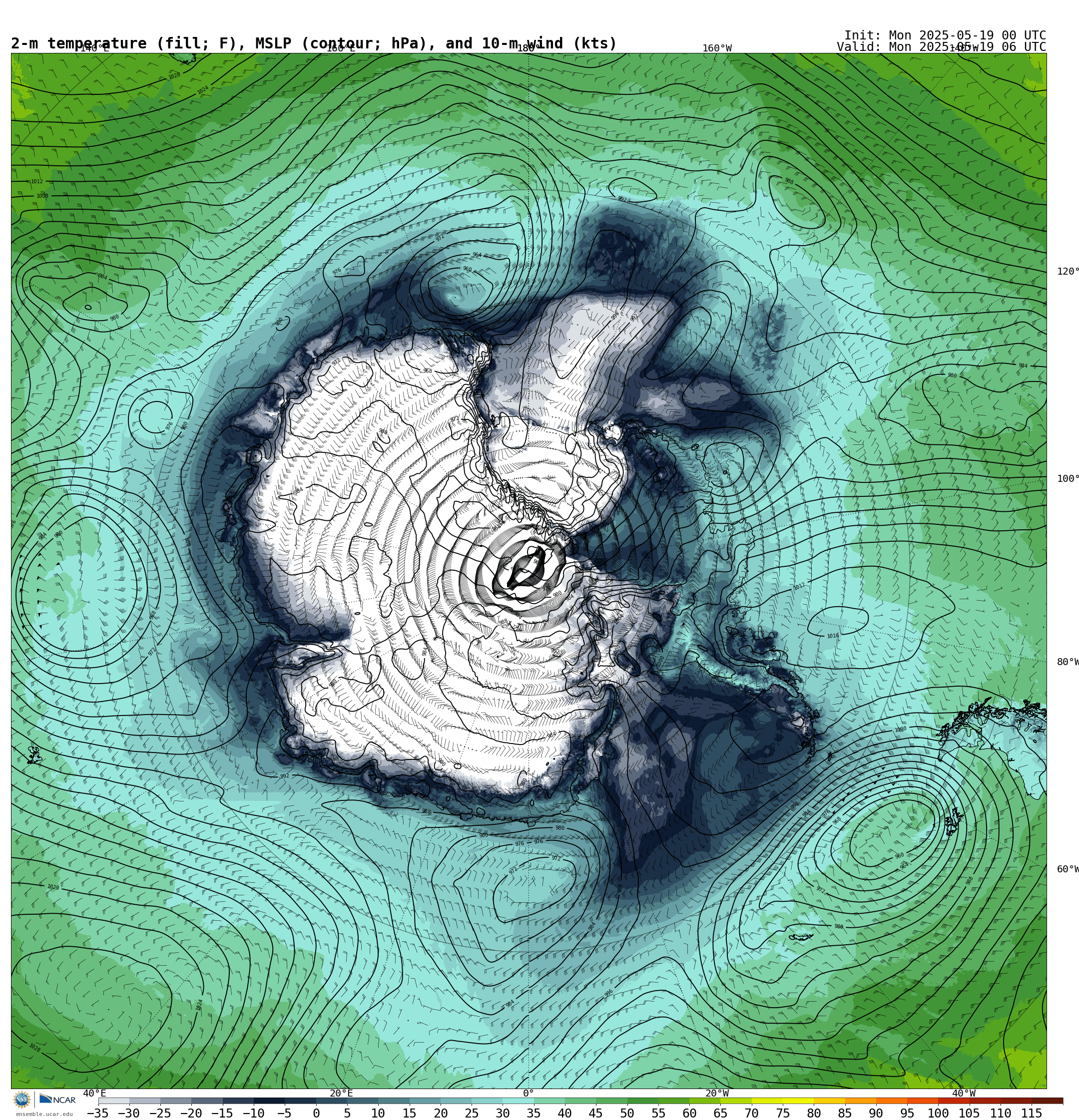Click the 0 colorbar tick label

pyautogui.click(x=316, y=1113)
